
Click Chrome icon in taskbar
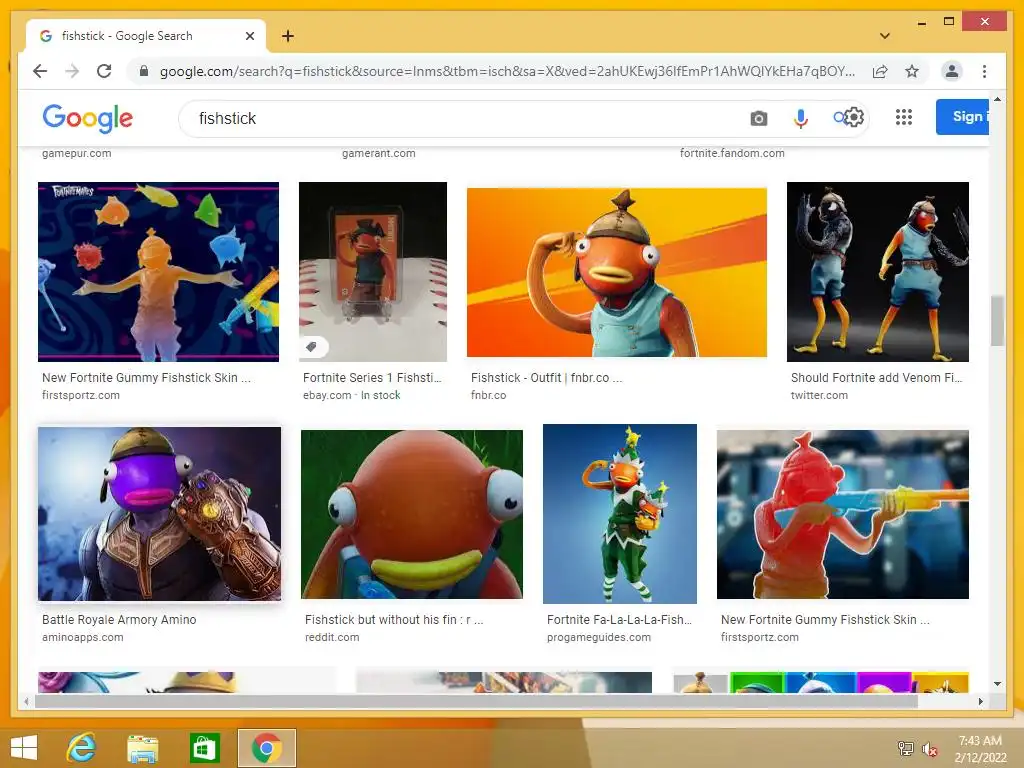click(x=266, y=748)
